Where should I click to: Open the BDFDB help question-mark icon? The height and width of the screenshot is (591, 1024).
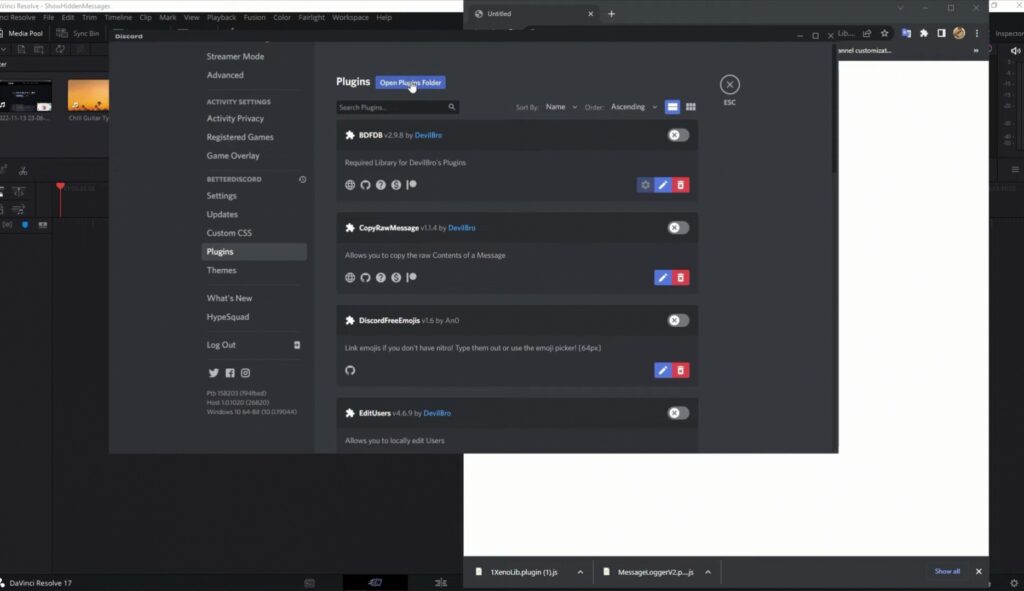pyautogui.click(x=381, y=185)
